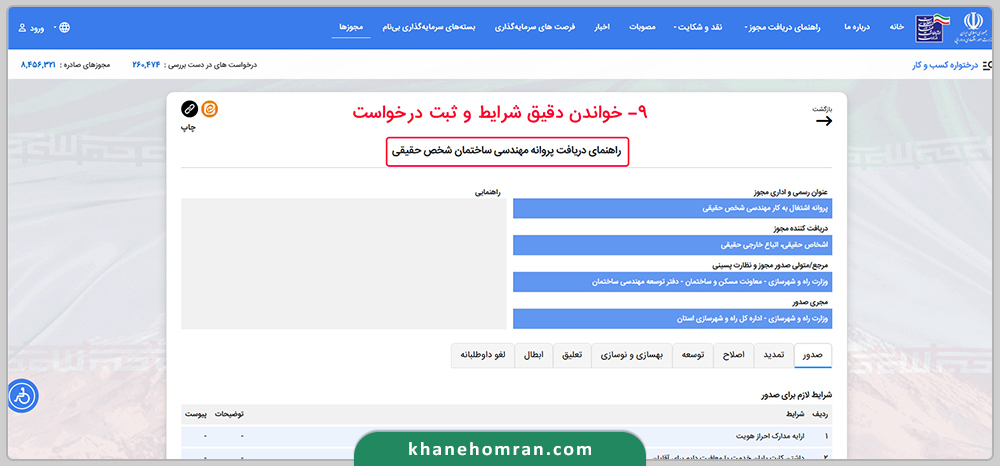Click the globe language icon

[x=64, y=27]
